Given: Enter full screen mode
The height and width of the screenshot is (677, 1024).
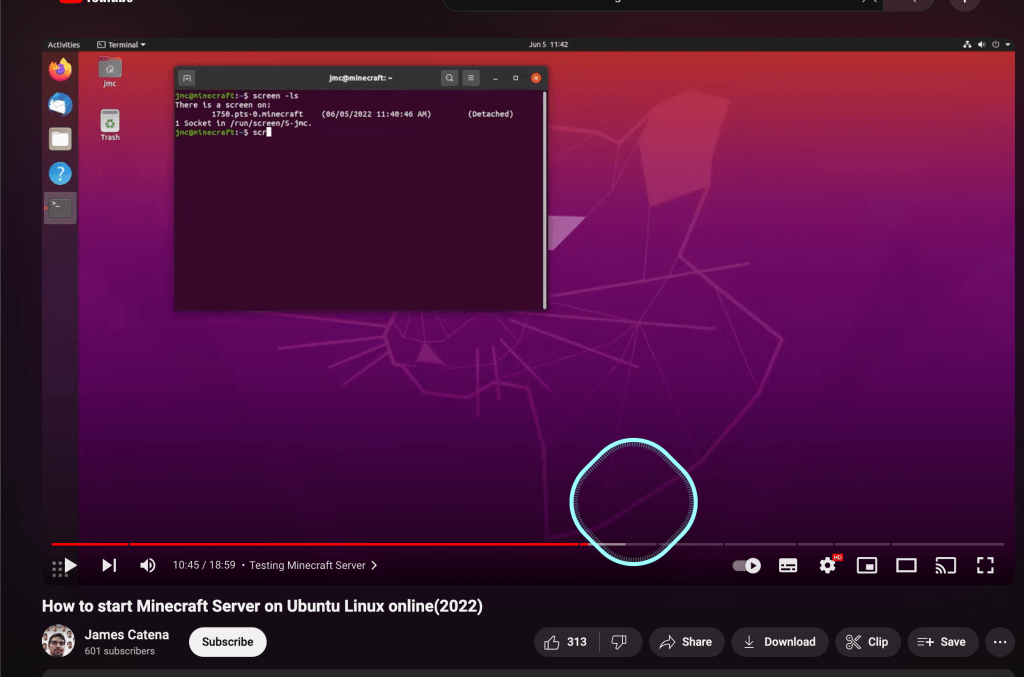Looking at the screenshot, I should pos(985,565).
